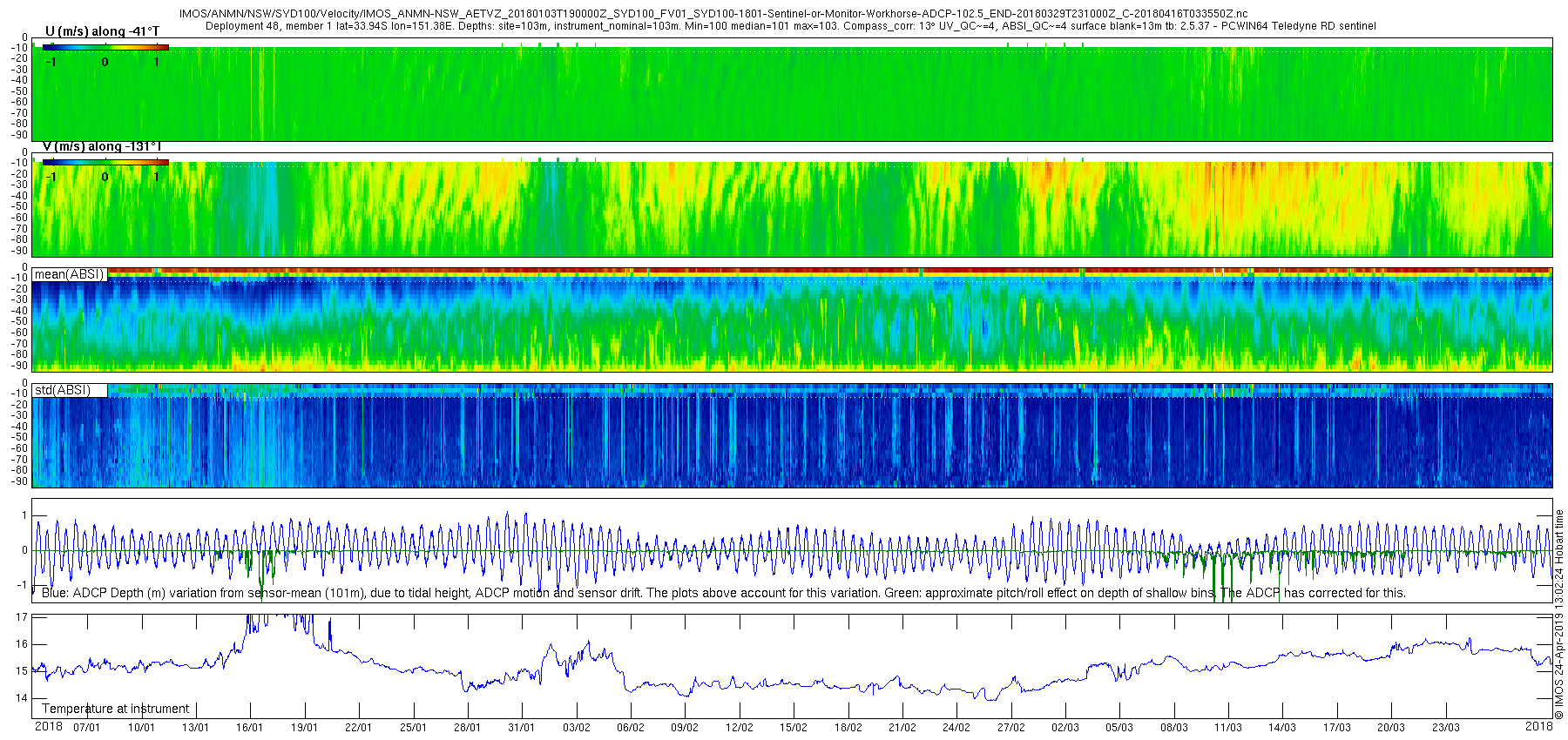Click the "Temperature at instrument" label
Viewport: 1568px width, 740px height.
tap(115, 709)
